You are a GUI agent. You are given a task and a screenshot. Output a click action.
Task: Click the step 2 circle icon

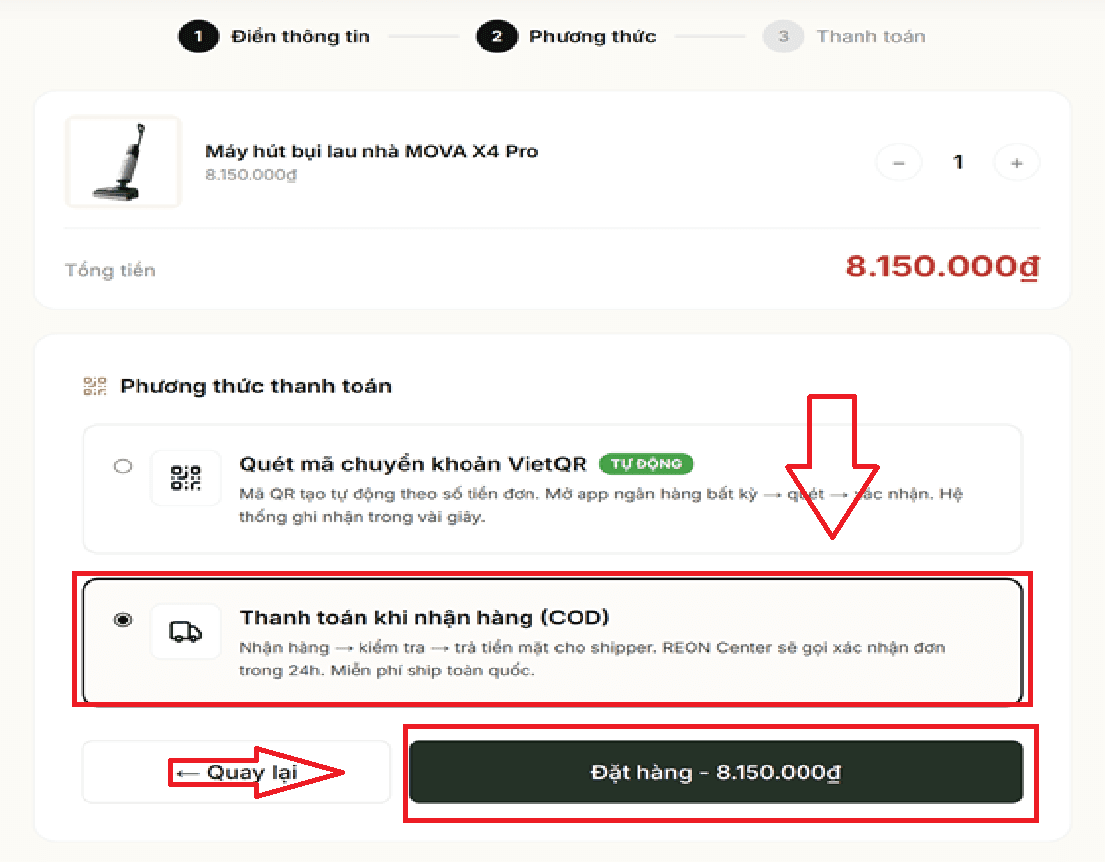[x=497, y=37]
